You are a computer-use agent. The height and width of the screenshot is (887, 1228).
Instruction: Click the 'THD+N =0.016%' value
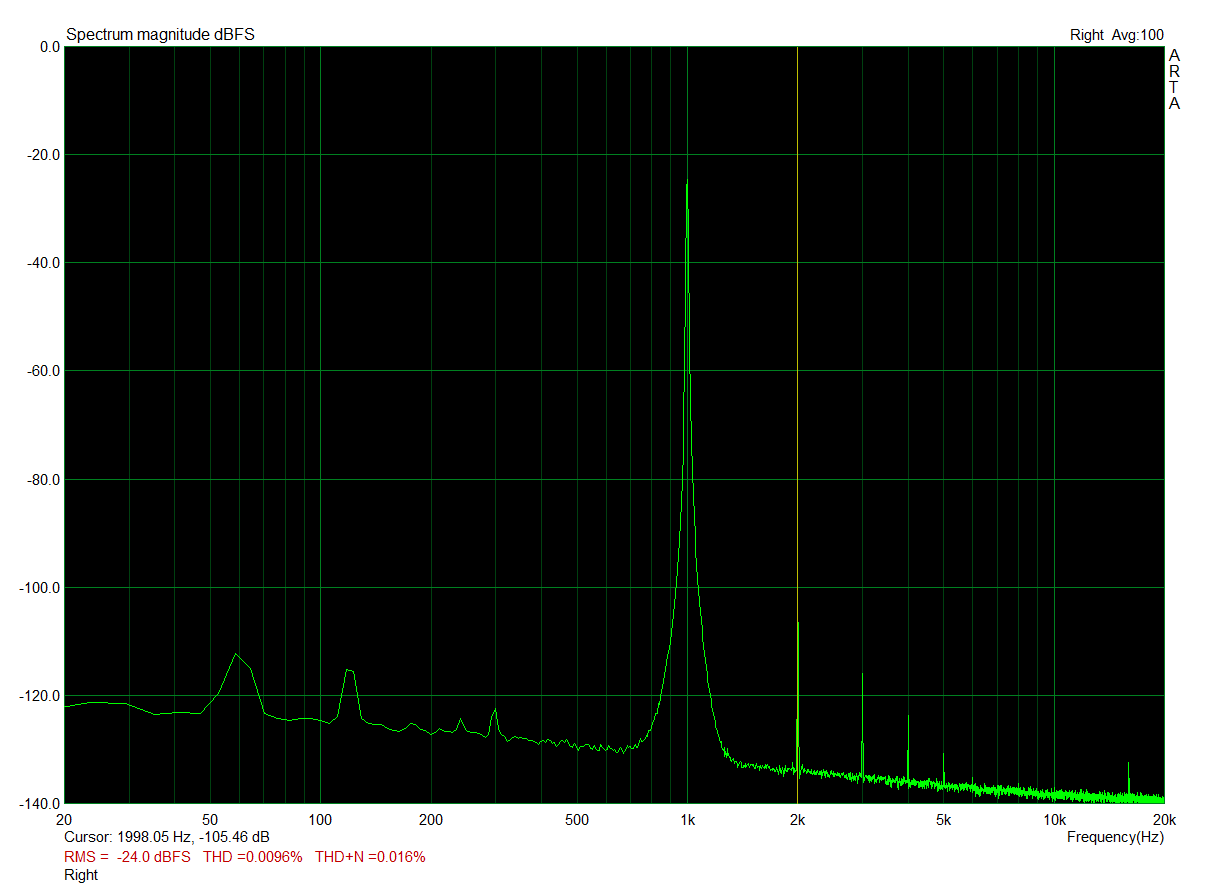coord(370,857)
